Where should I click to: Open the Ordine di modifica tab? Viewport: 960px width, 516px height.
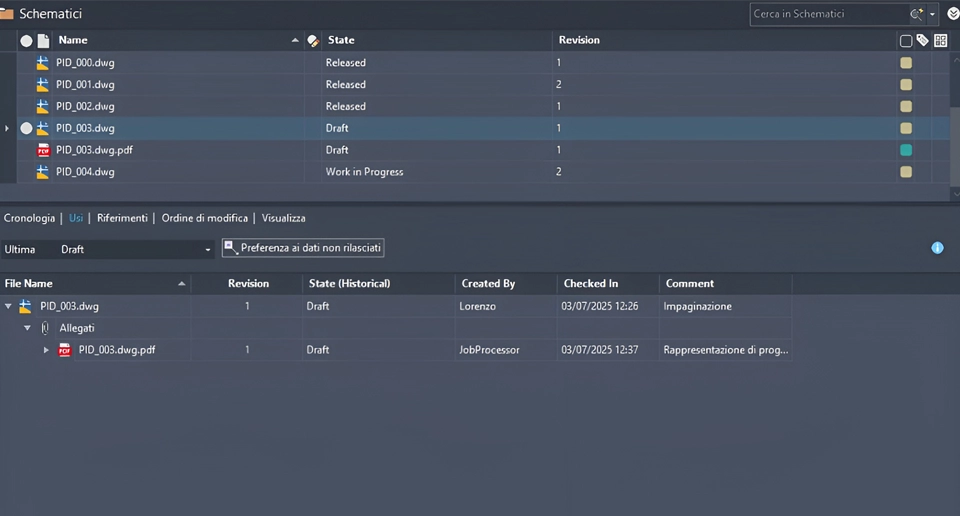pos(204,218)
